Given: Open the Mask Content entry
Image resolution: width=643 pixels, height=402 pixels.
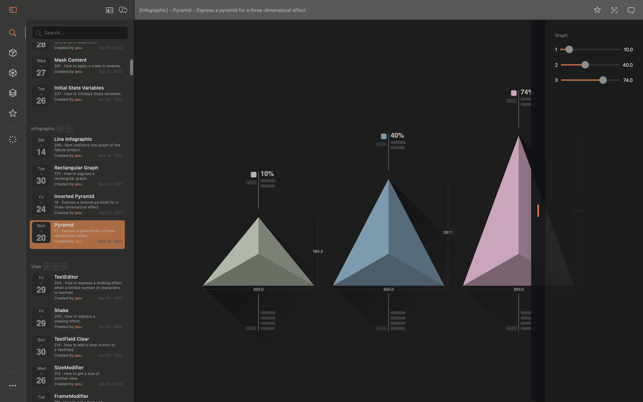Looking at the screenshot, I should pos(77,66).
